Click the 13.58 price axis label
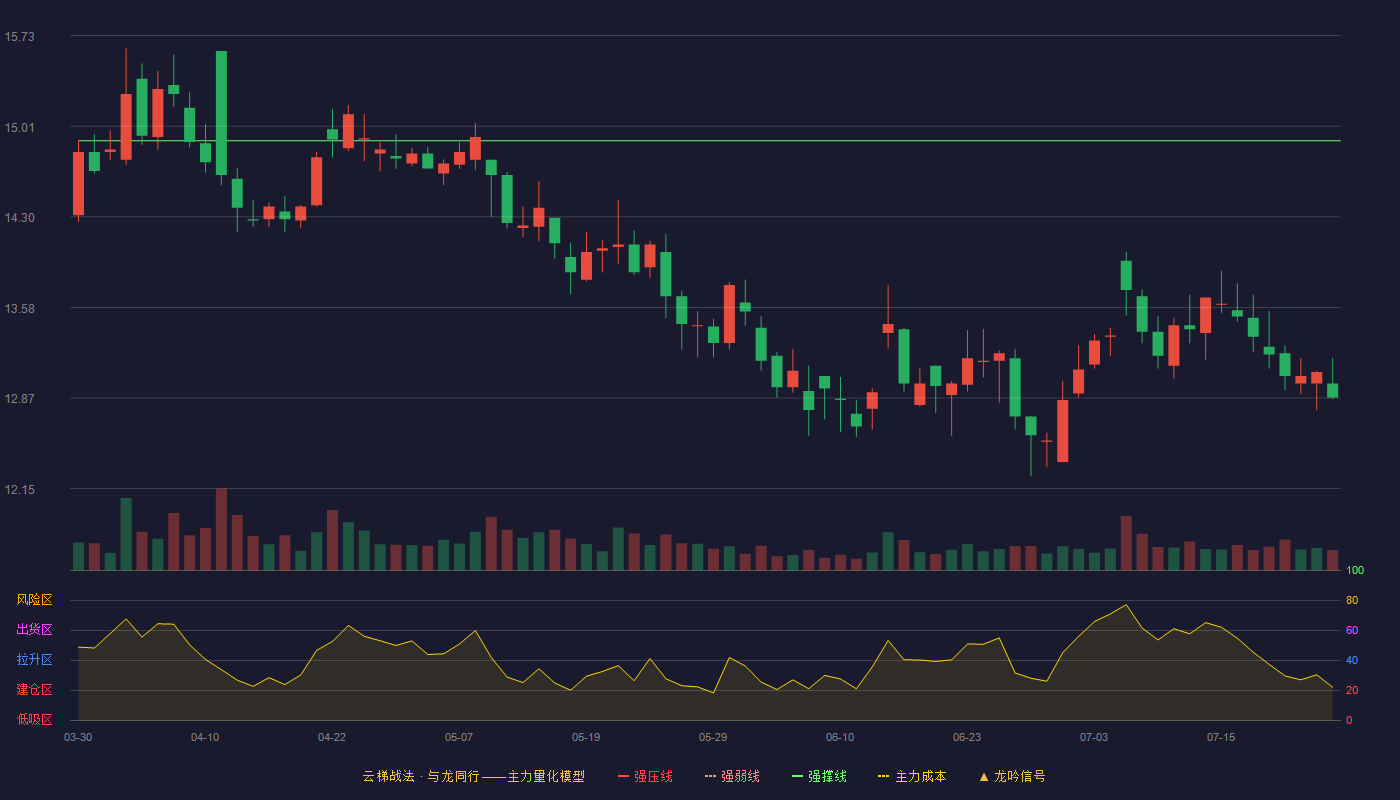 click(19, 308)
